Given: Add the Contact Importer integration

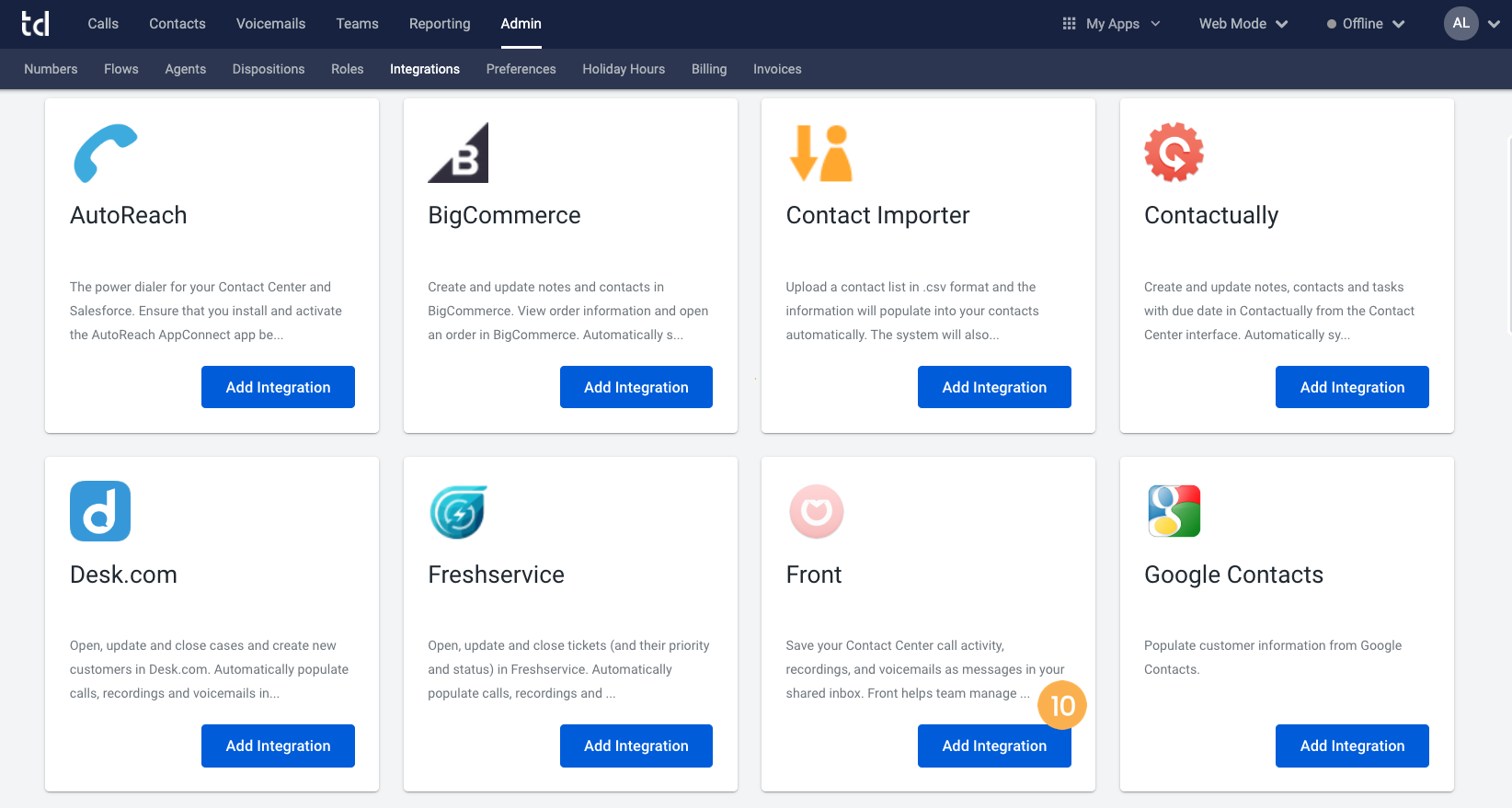Looking at the screenshot, I should (x=994, y=387).
